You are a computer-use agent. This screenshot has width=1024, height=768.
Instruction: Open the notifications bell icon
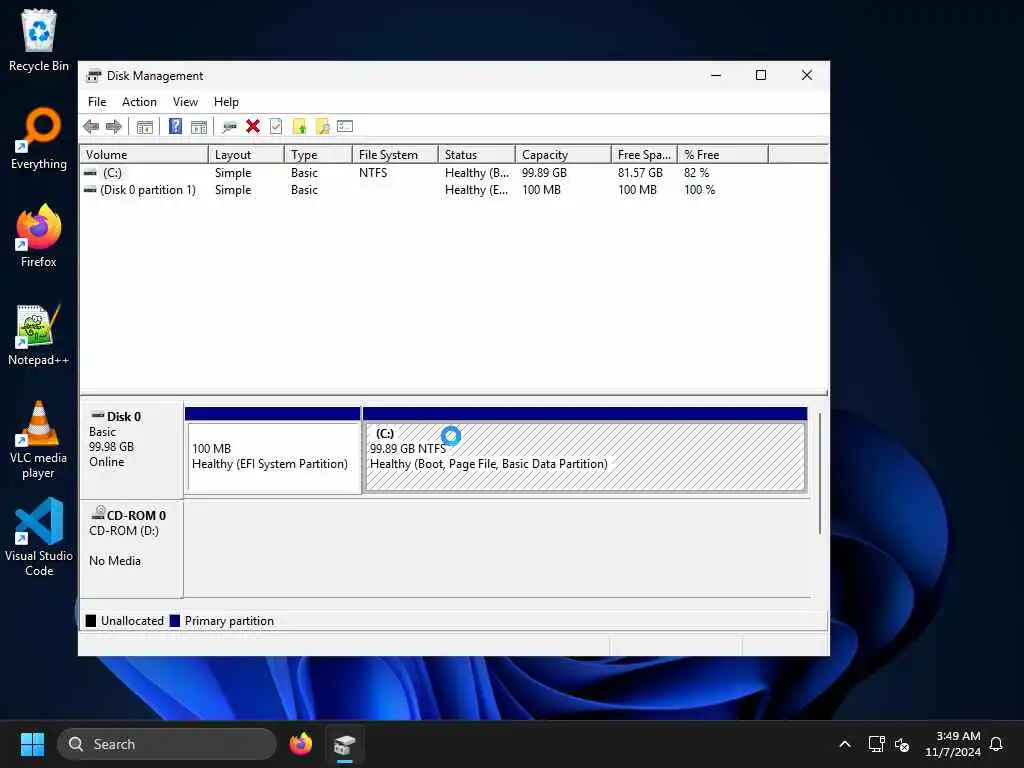[996, 744]
